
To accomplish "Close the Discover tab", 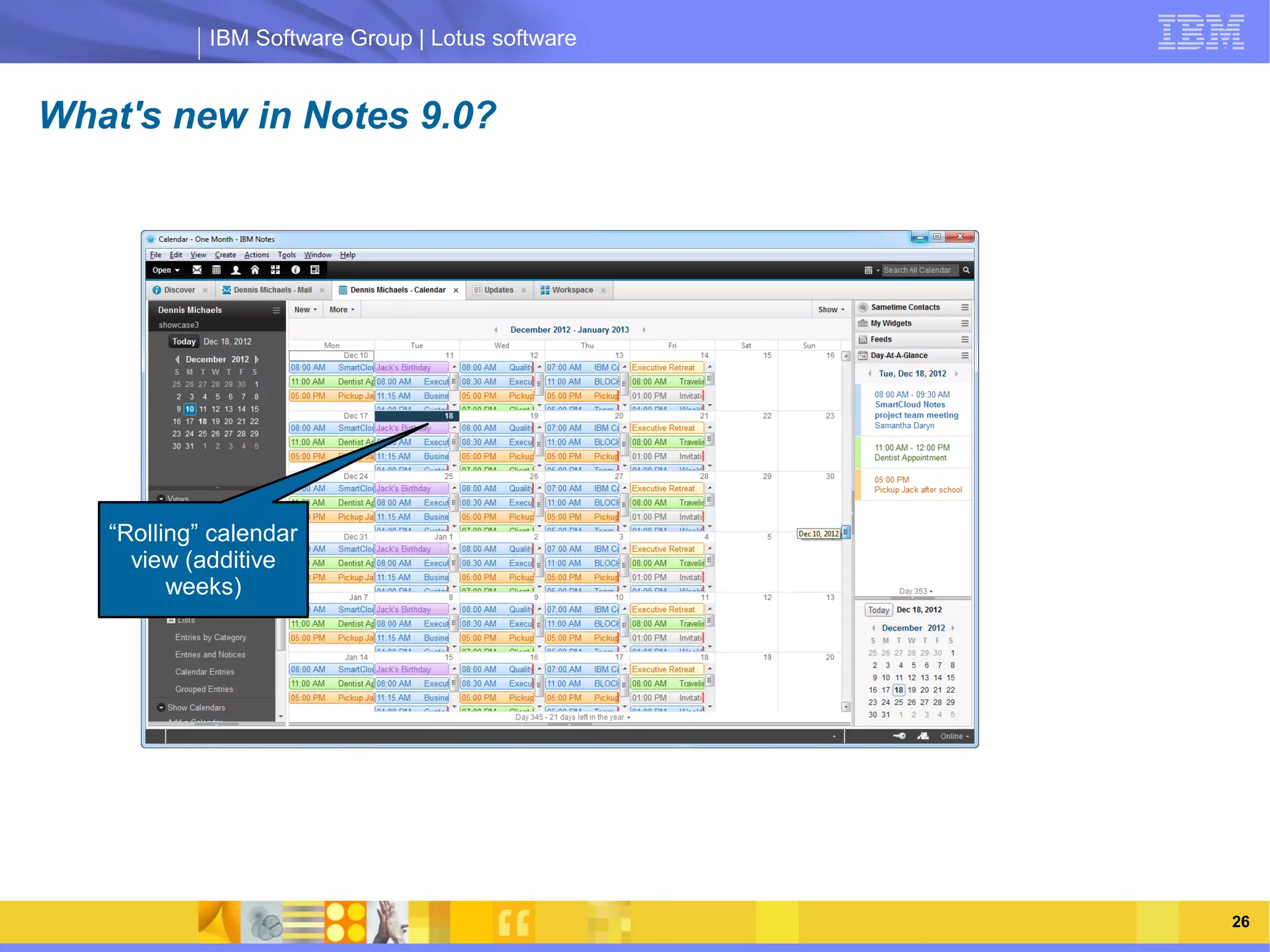I will [x=205, y=290].
